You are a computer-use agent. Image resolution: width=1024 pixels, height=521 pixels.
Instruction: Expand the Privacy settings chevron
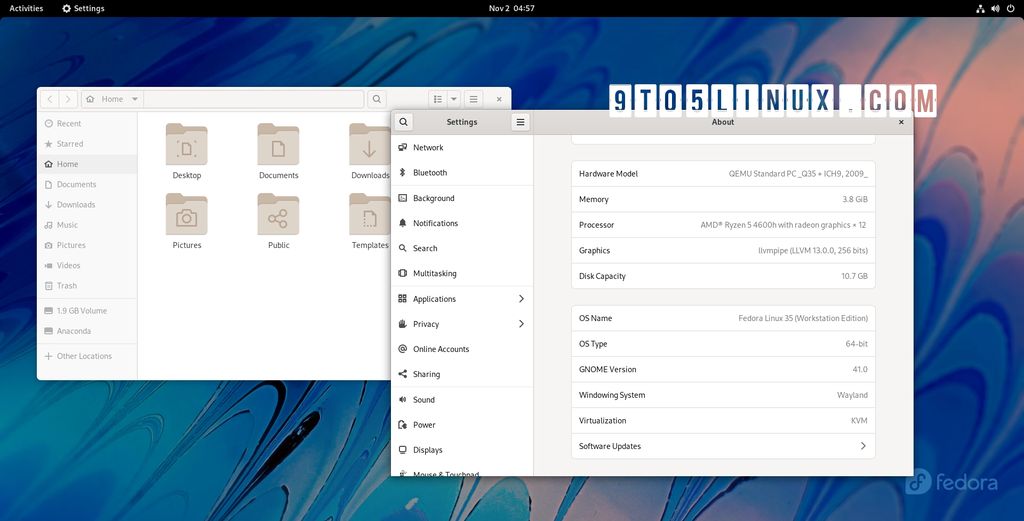coord(521,324)
